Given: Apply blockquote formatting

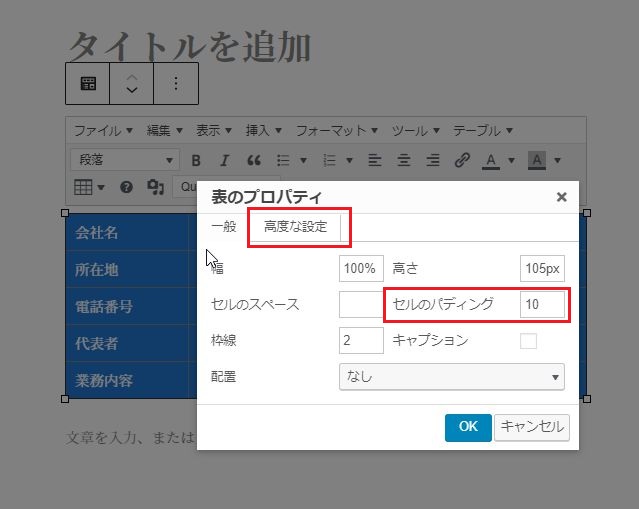Looking at the screenshot, I should pos(254,161).
